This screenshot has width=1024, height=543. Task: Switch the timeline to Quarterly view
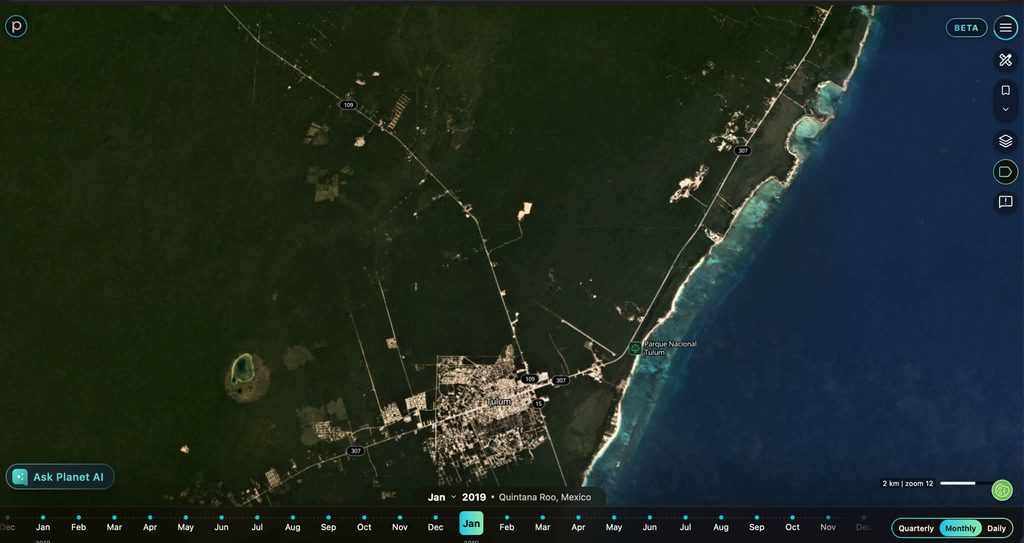(916, 528)
